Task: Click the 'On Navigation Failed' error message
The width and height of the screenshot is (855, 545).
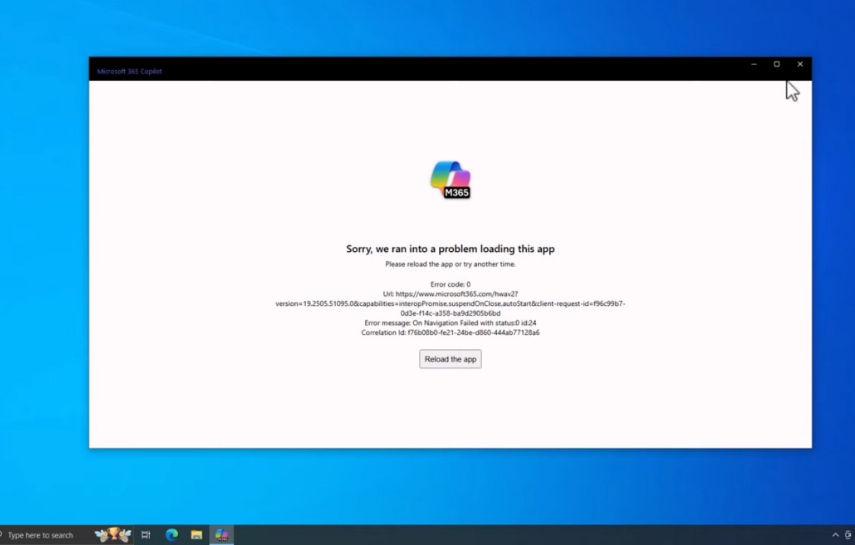Action: tap(450, 323)
